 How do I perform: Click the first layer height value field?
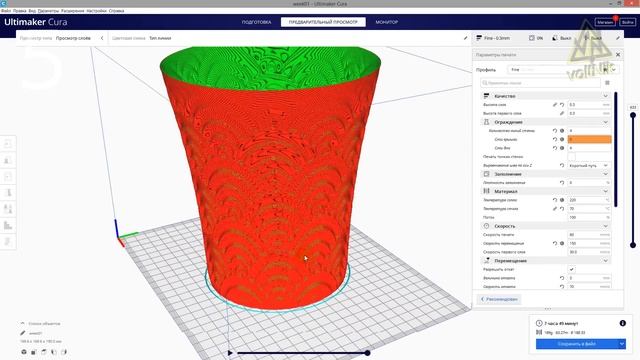pos(589,113)
